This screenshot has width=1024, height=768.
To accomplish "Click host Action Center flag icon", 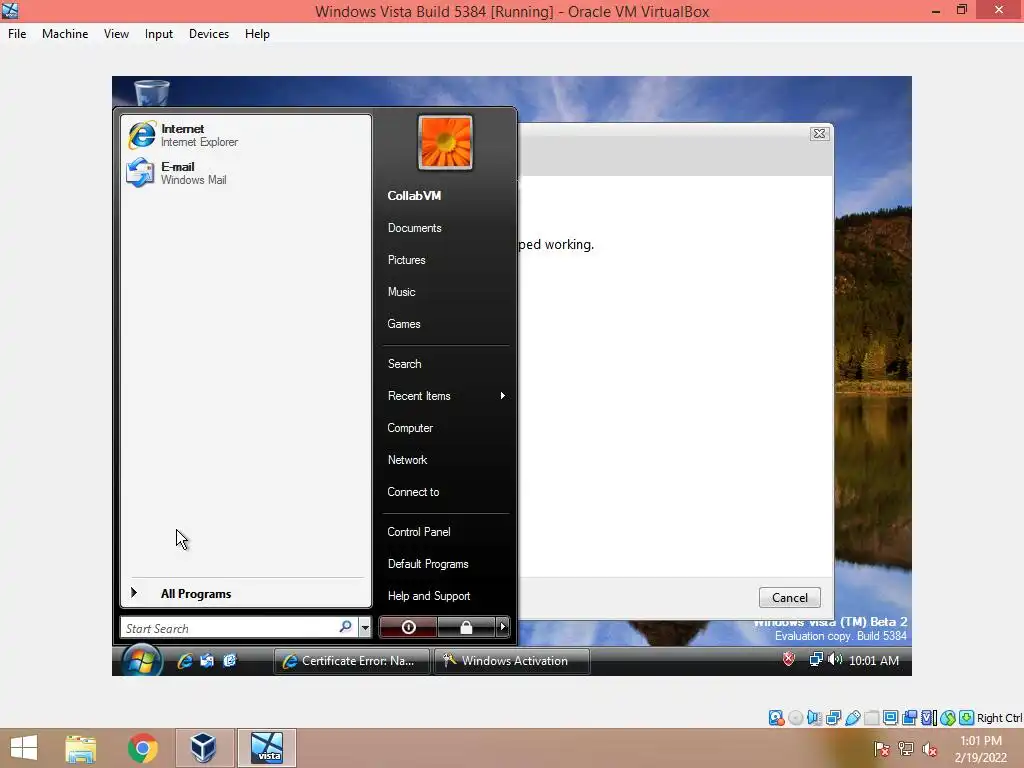I will click(882, 749).
